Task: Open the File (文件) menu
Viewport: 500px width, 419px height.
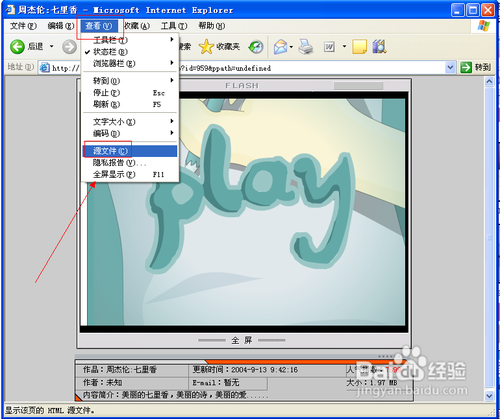Action: 23,26
